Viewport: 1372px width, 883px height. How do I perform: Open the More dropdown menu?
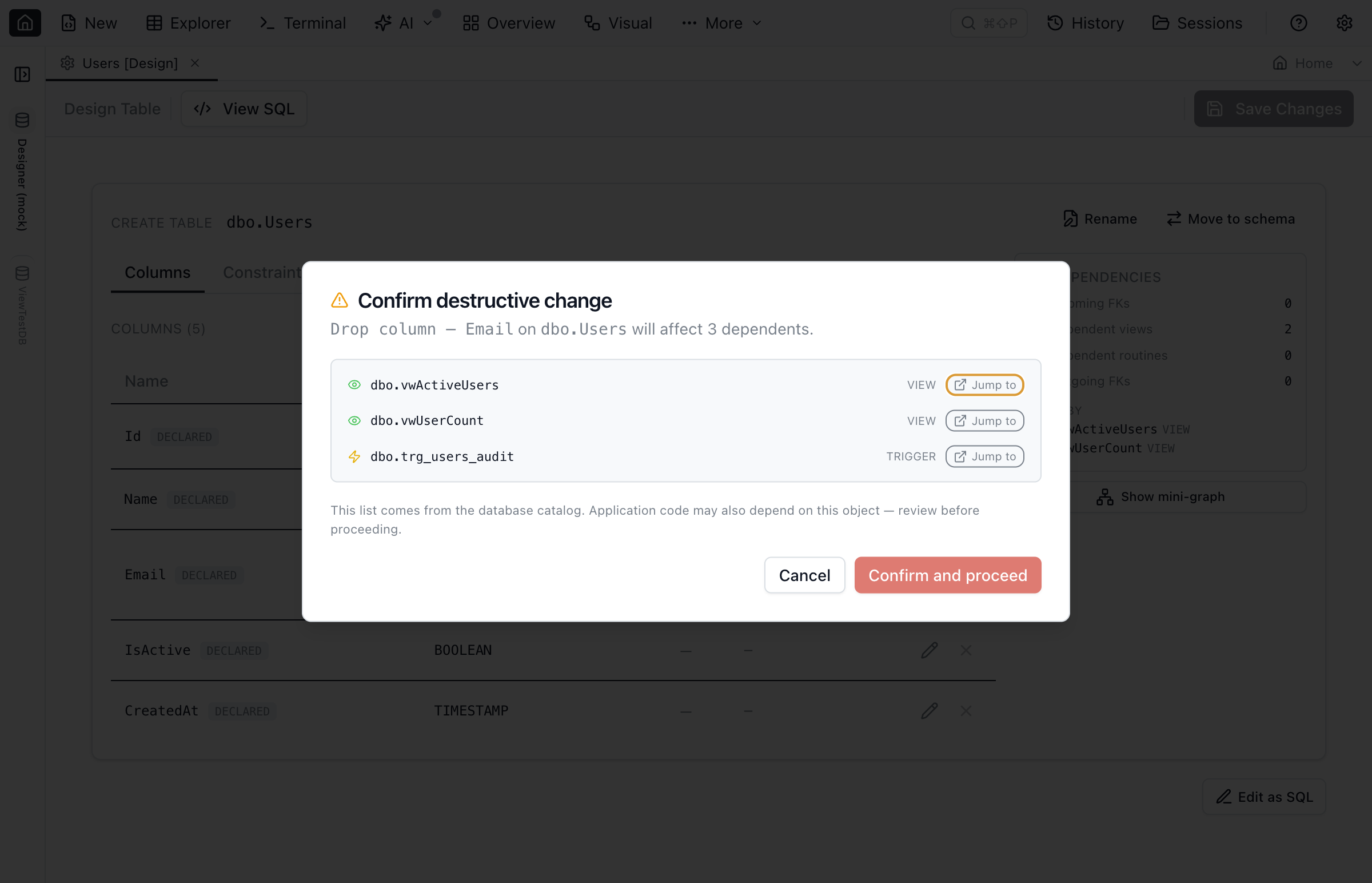point(721,23)
